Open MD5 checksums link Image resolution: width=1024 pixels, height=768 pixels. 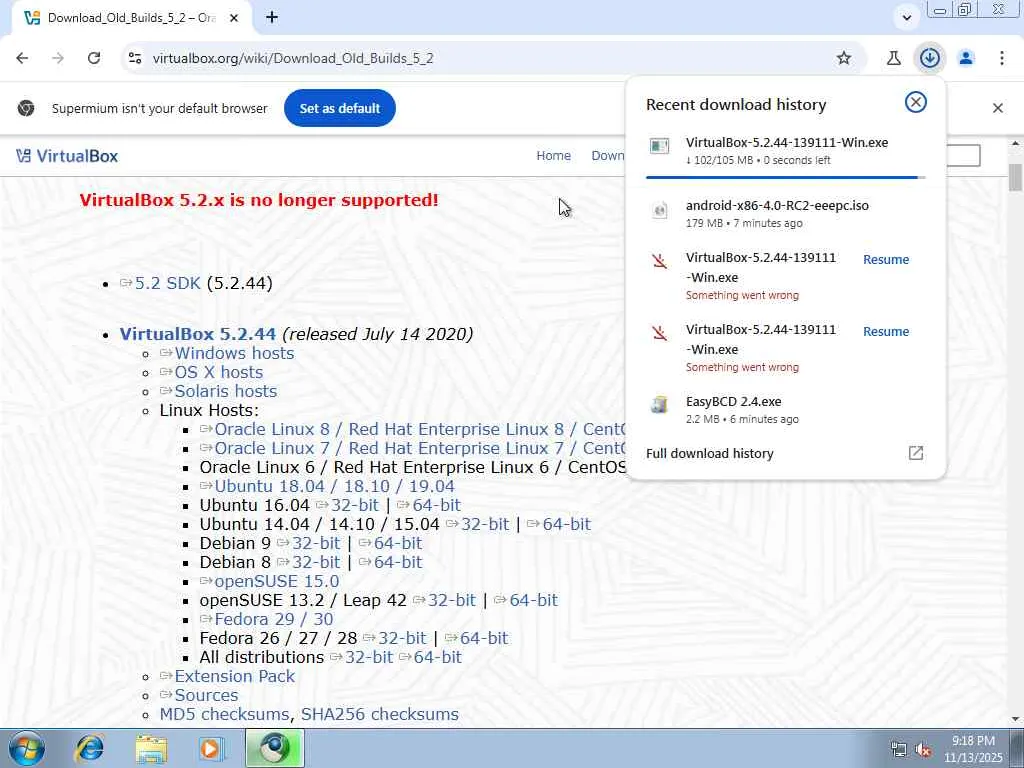click(224, 714)
